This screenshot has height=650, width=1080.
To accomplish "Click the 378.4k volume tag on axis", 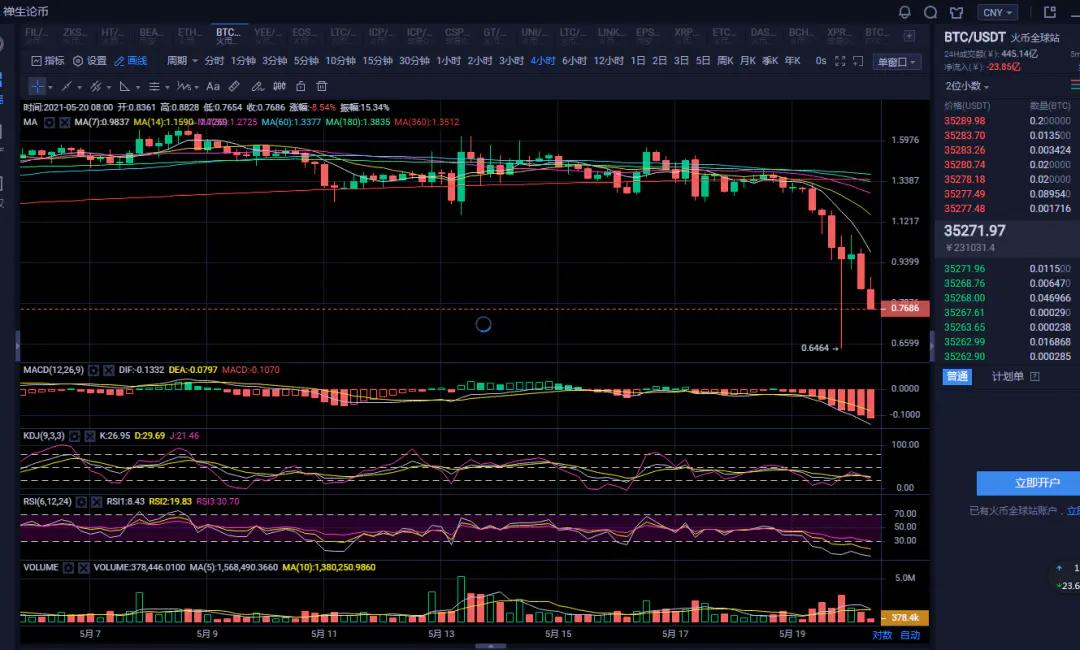I will [905, 618].
